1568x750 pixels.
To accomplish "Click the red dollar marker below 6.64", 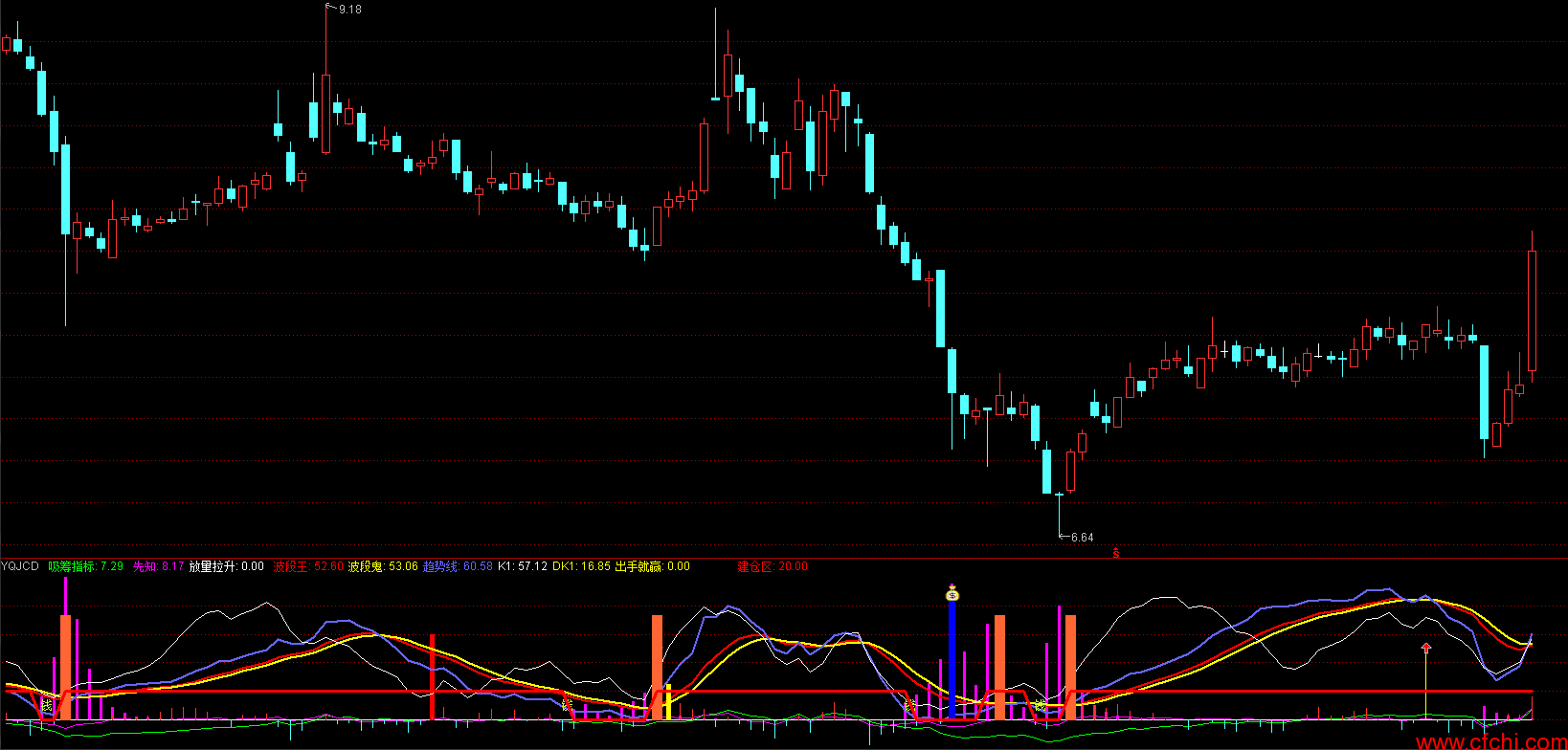I will 1115,552.
